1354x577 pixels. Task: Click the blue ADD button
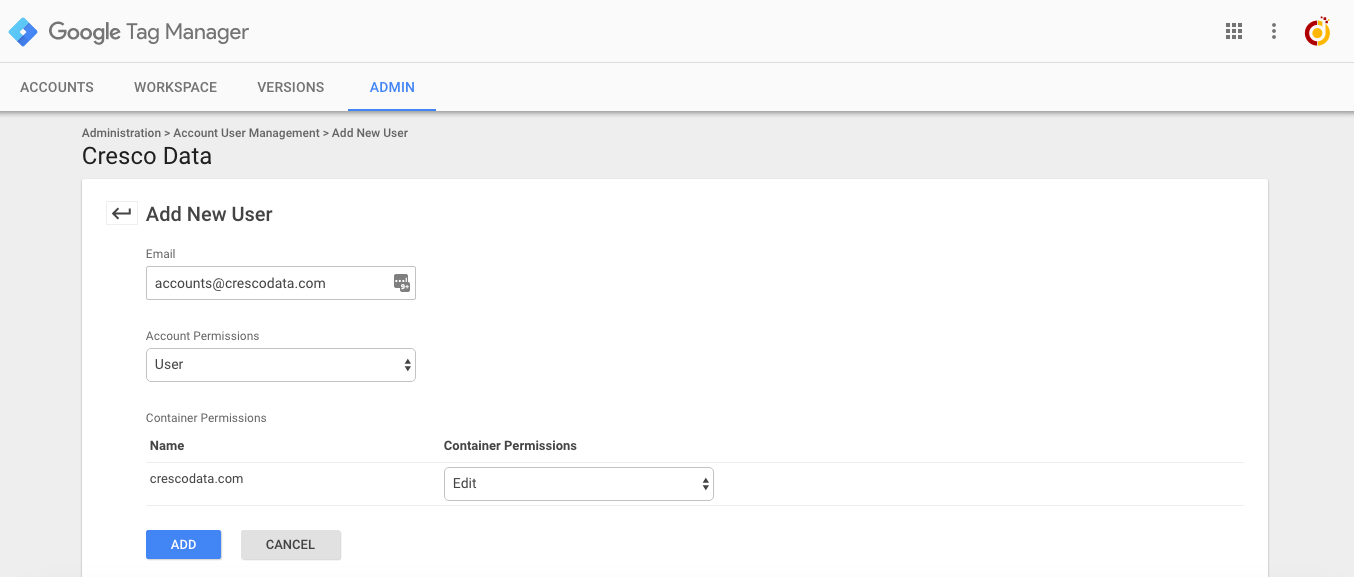183,545
